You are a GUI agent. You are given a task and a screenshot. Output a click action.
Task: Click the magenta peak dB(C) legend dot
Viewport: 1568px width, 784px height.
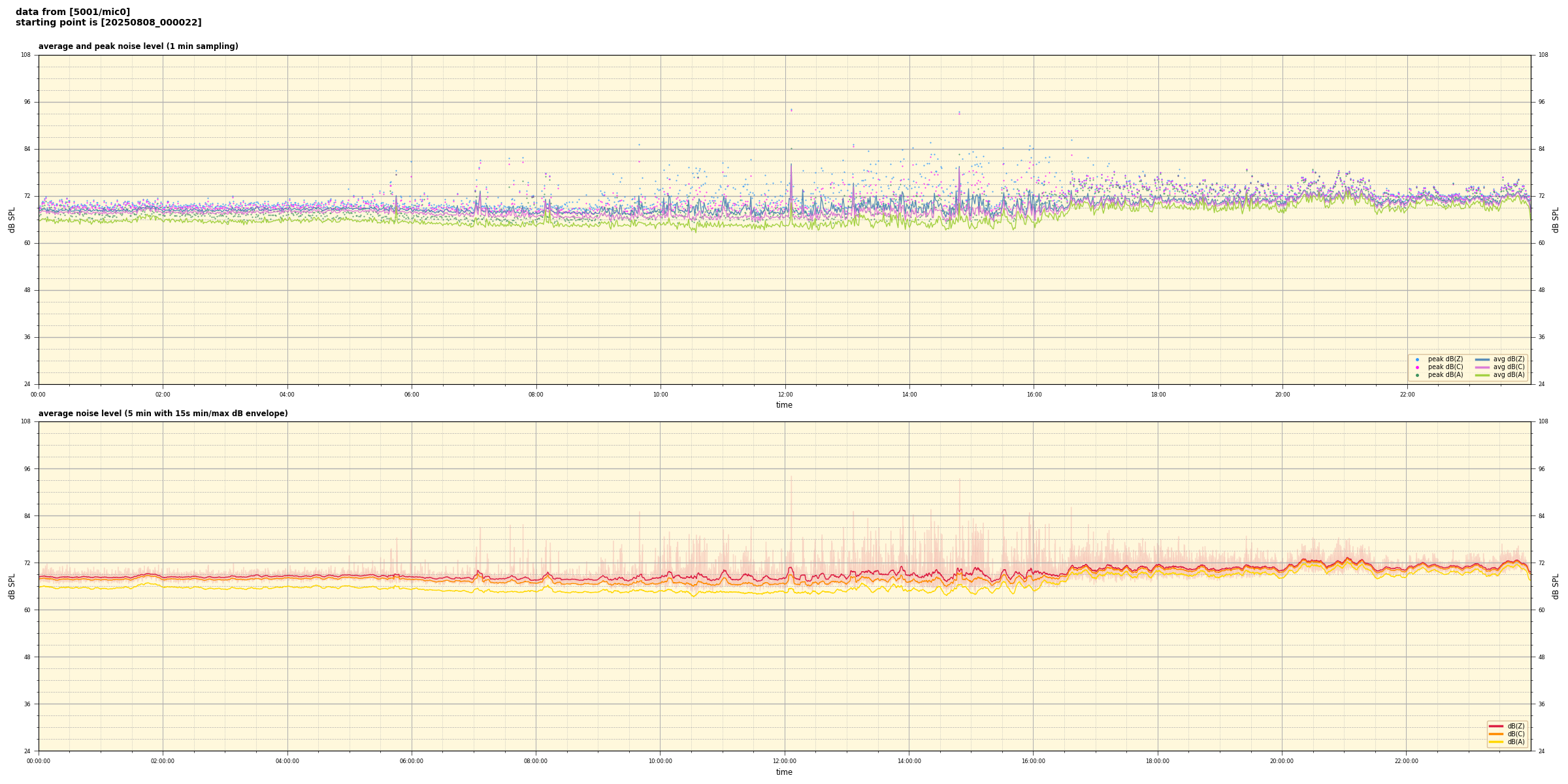pos(1417,367)
